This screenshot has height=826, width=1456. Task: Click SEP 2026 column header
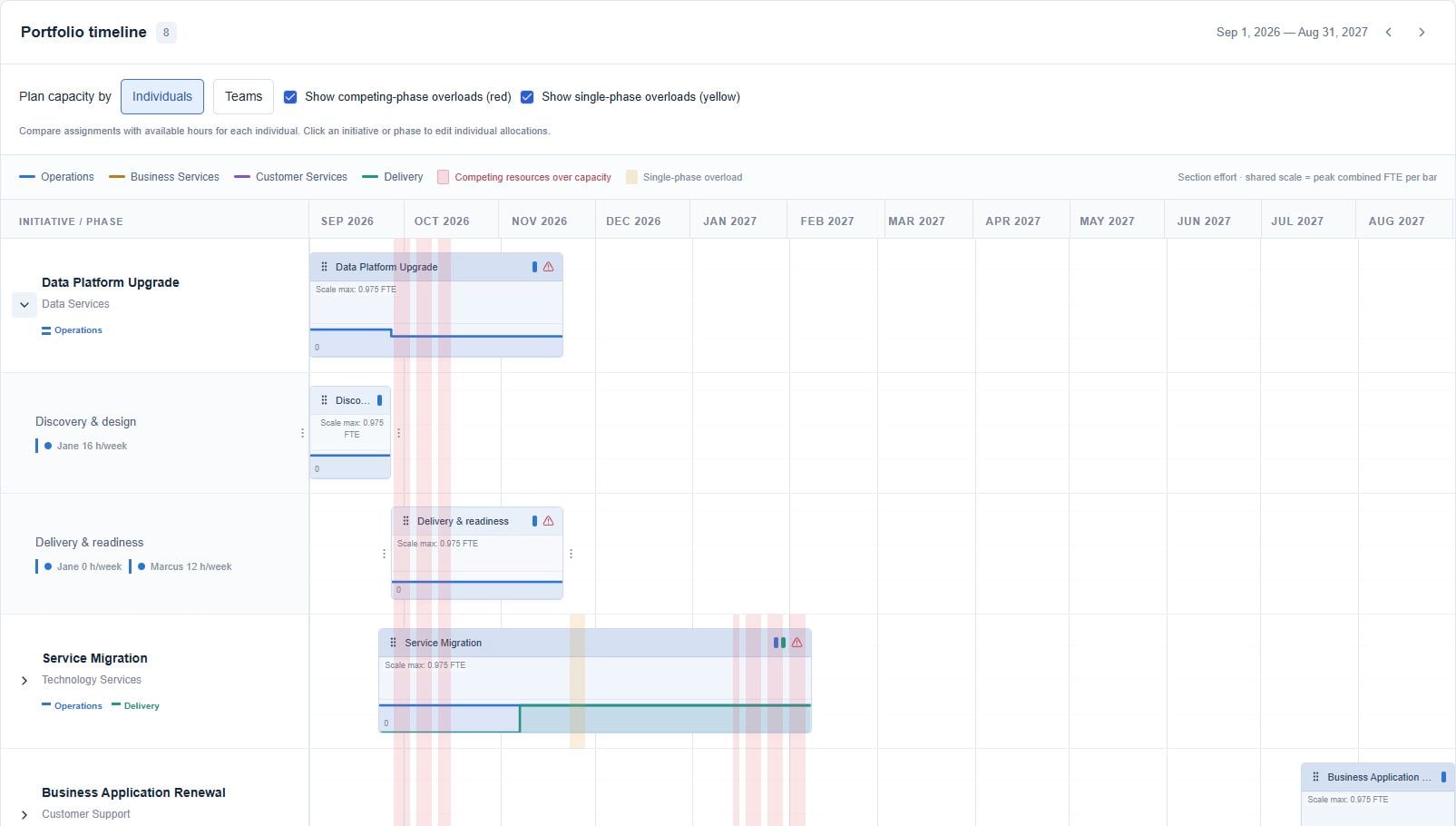(x=347, y=221)
